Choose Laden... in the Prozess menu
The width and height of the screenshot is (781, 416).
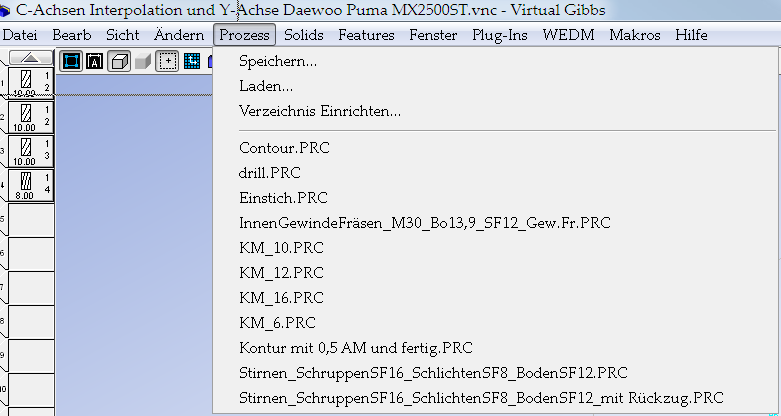click(x=266, y=86)
